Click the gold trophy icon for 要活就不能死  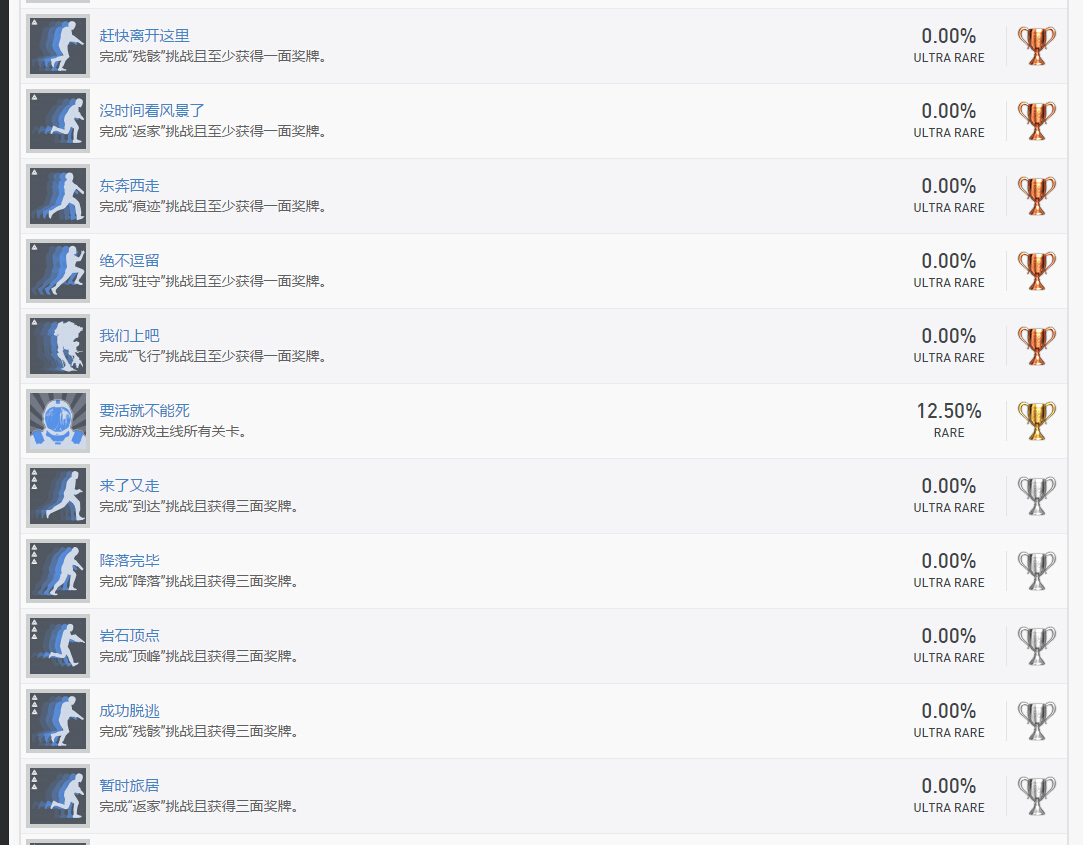point(1036,421)
